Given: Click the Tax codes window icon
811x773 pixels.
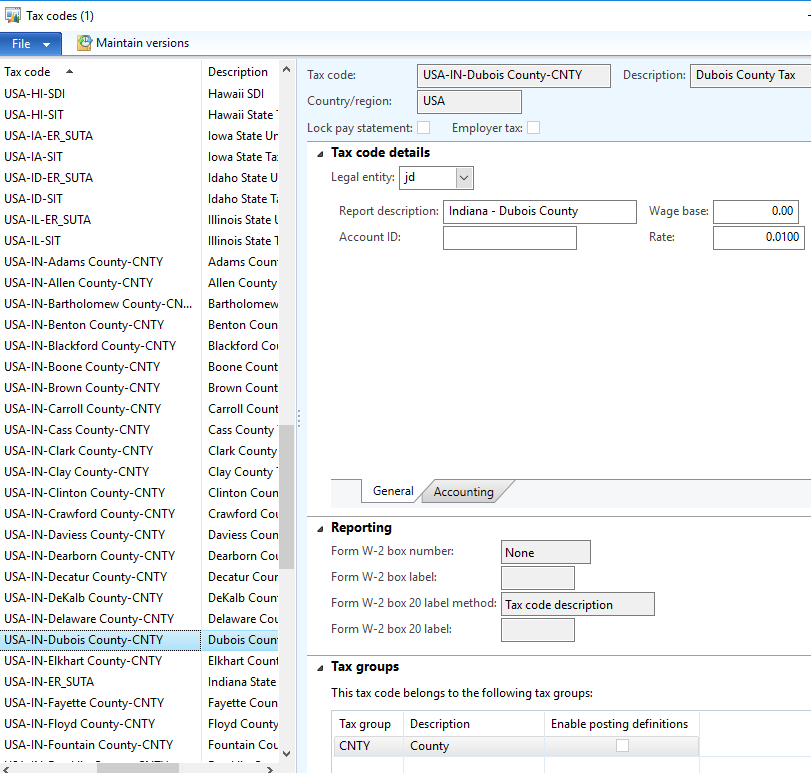Looking at the screenshot, I should tap(13, 16).
